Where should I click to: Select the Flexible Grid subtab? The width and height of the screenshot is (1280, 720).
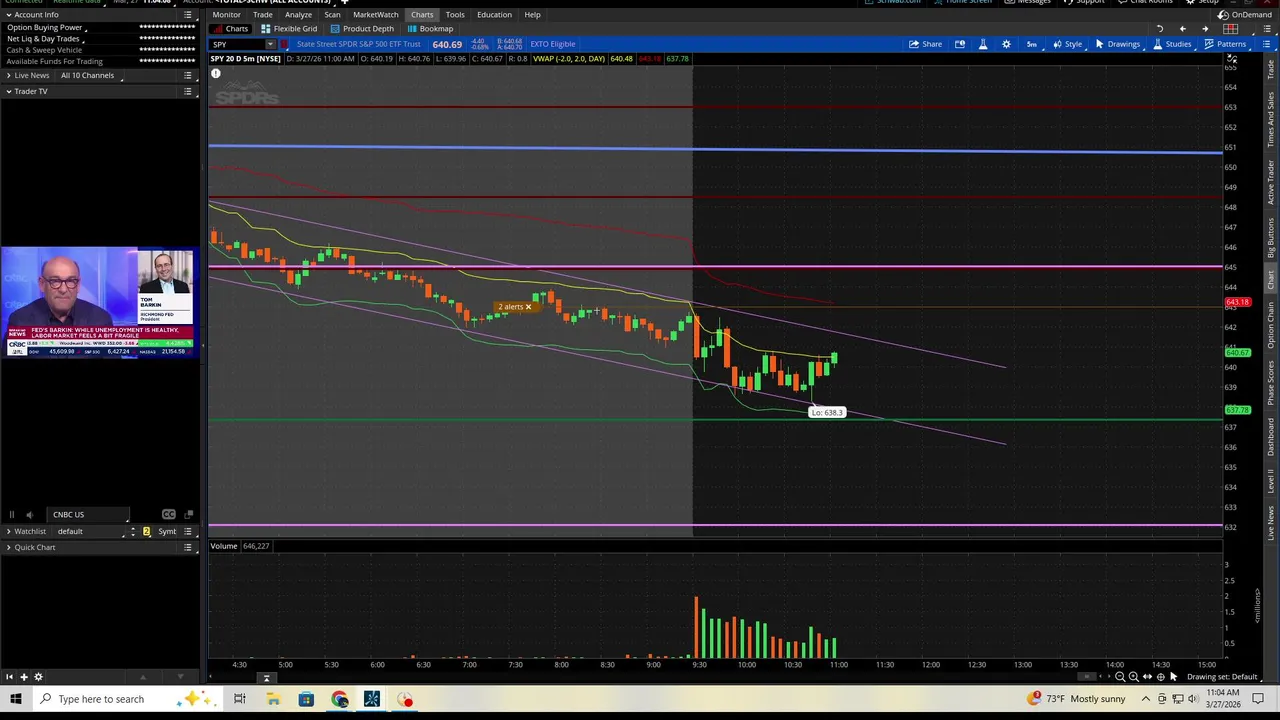(288, 29)
